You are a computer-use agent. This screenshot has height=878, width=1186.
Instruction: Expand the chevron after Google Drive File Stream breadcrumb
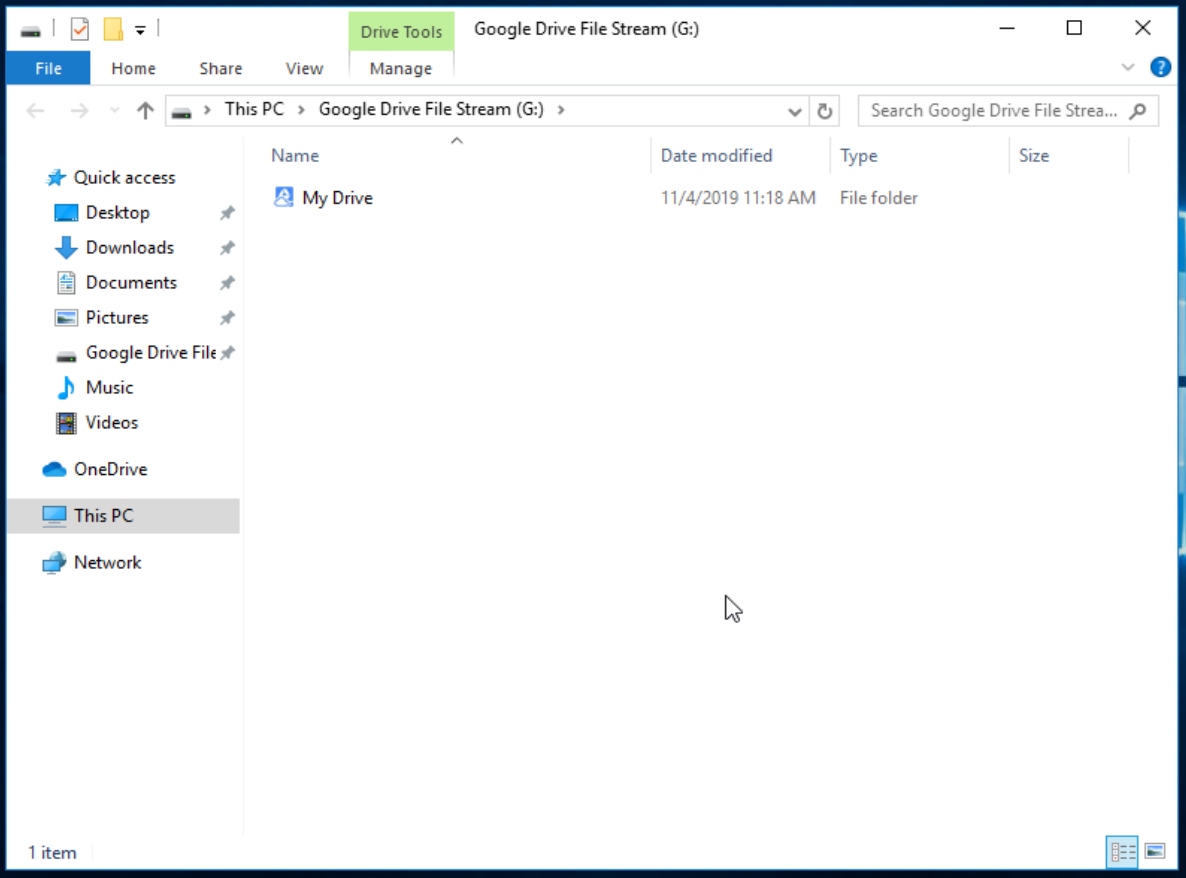point(560,110)
